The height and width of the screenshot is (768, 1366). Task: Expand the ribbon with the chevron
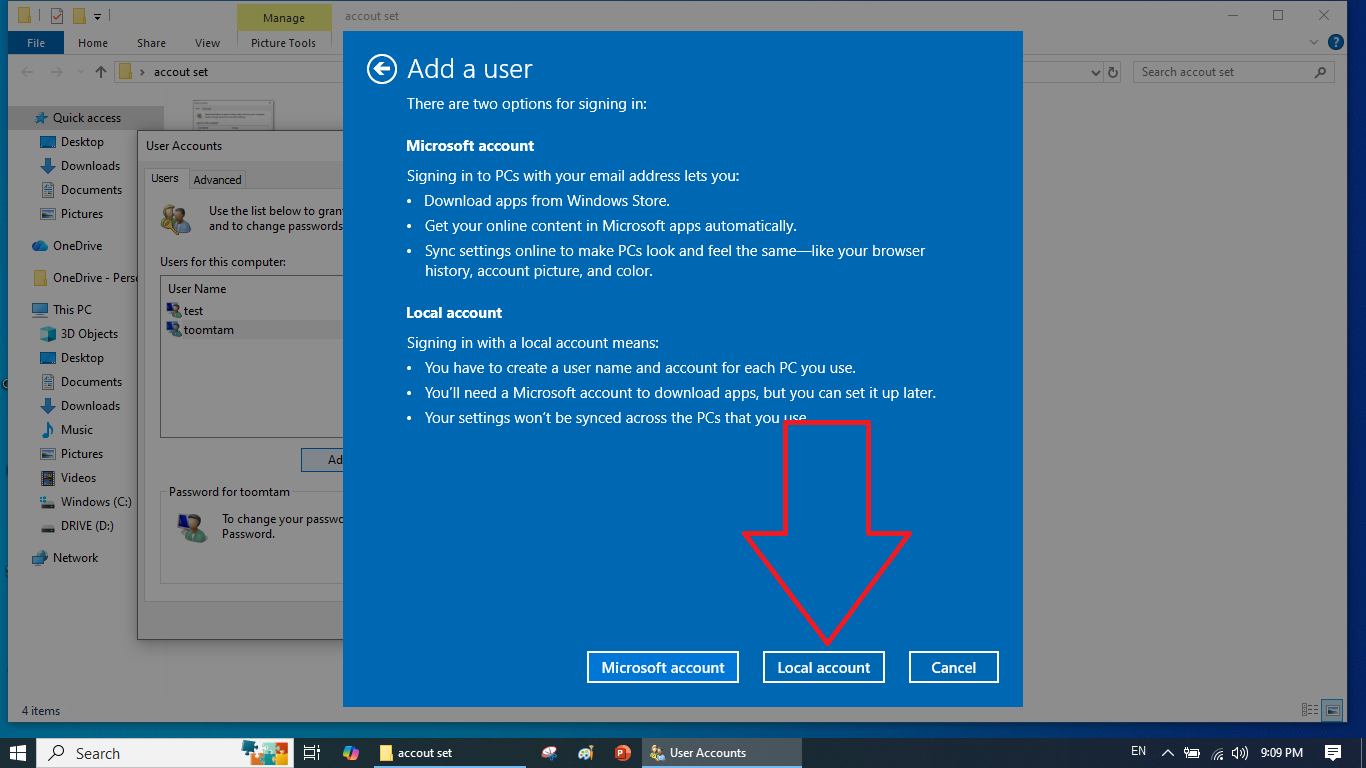tap(1315, 43)
